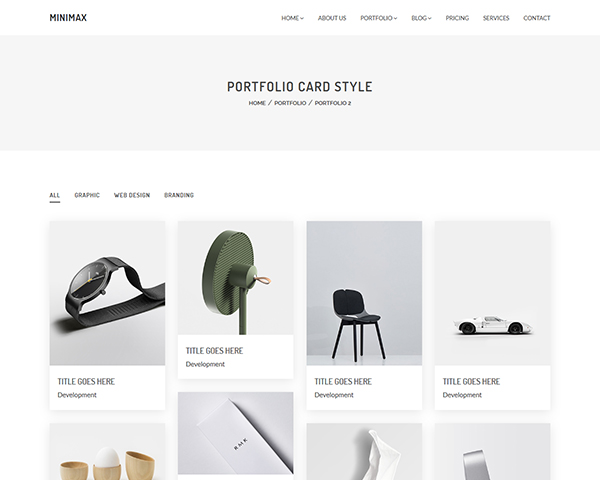Open the Contact page
This screenshot has width=600, height=480.
click(536, 18)
